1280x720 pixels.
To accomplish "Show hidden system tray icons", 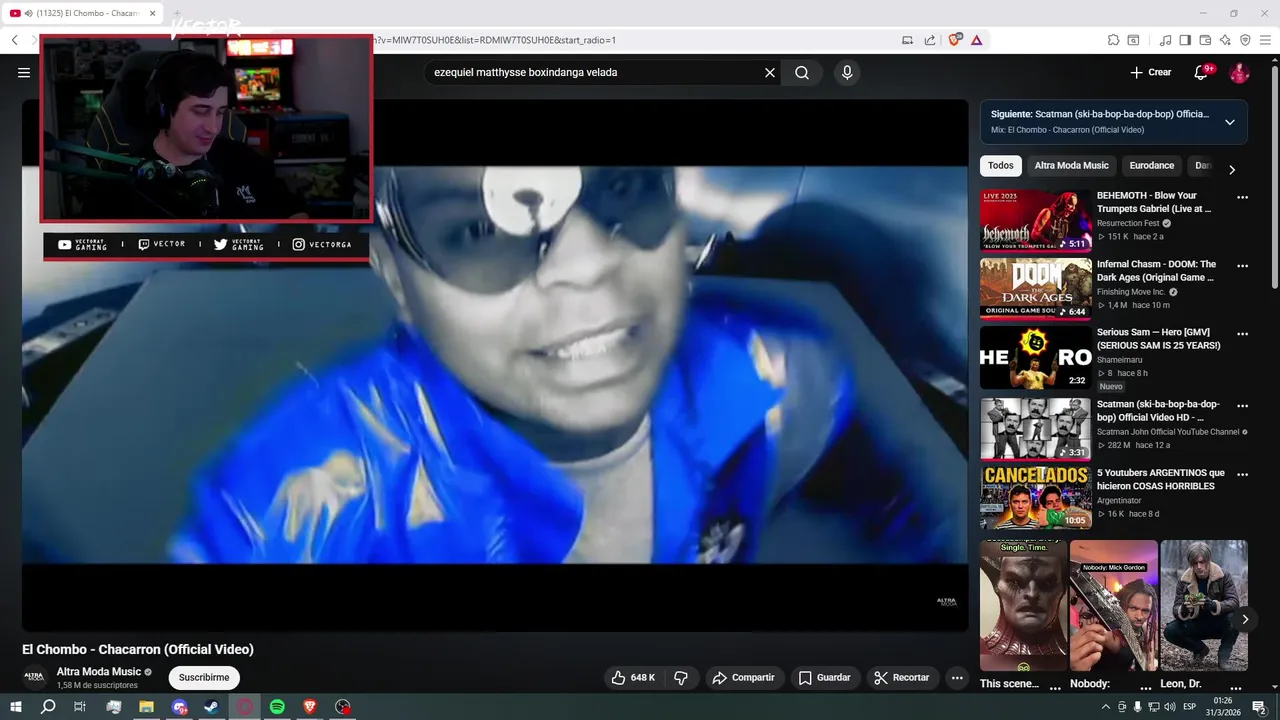I will pyautogui.click(x=1105, y=707).
